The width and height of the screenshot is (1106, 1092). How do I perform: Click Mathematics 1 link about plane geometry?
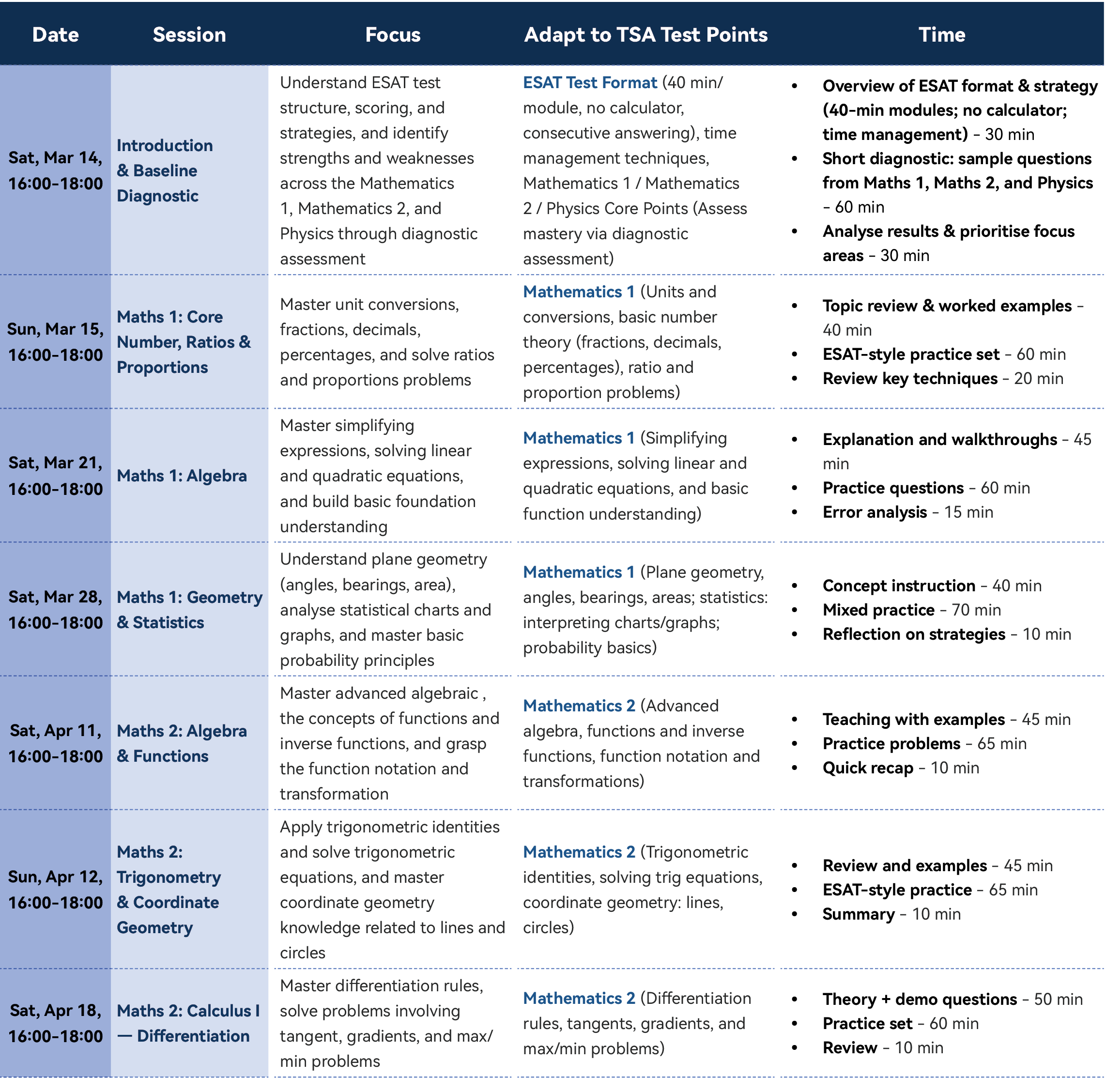(x=578, y=572)
